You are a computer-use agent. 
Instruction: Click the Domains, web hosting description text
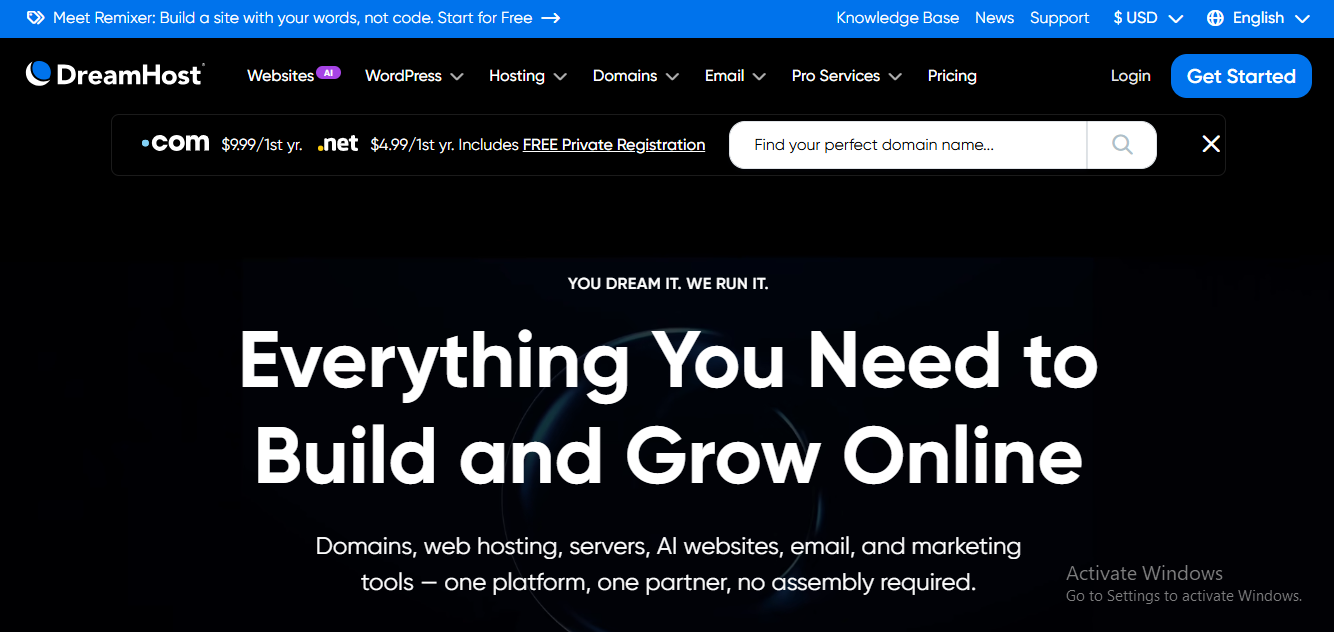pos(668,564)
